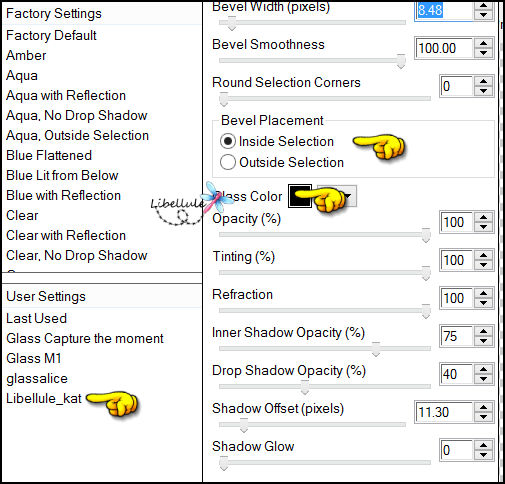The height and width of the screenshot is (484, 505).
Task: Select the Outside Selection radio button
Action: pos(228,162)
